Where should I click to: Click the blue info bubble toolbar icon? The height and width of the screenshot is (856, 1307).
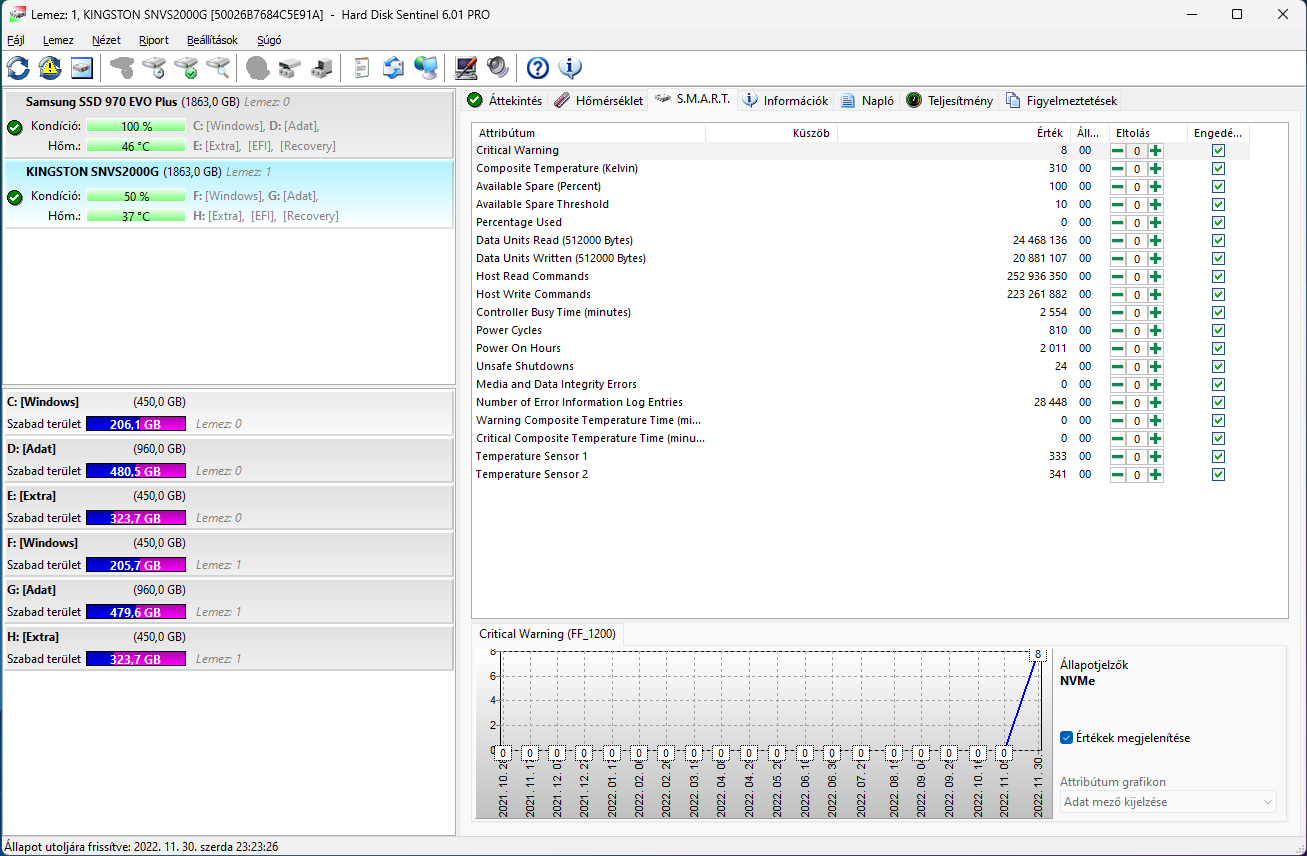pyautogui.click(x=570, y=68)
